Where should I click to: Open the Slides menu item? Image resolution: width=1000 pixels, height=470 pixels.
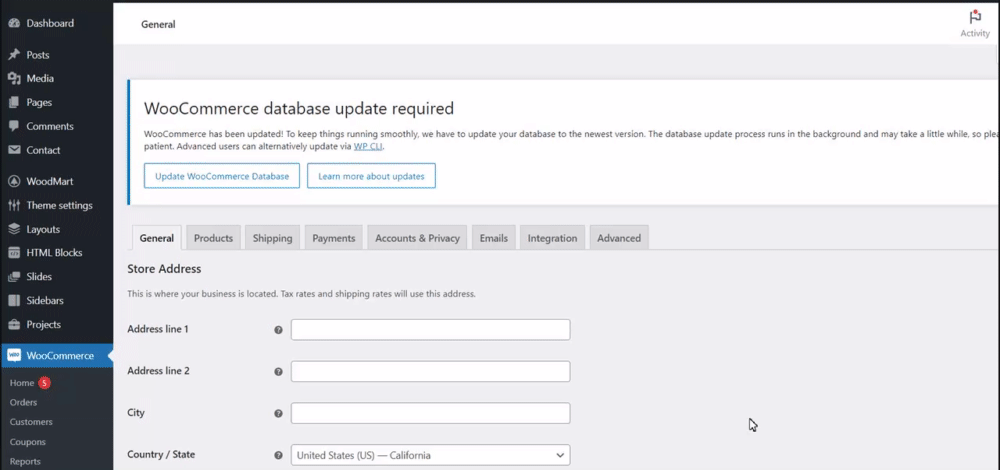pyautogui.click(x=57, y=277)
